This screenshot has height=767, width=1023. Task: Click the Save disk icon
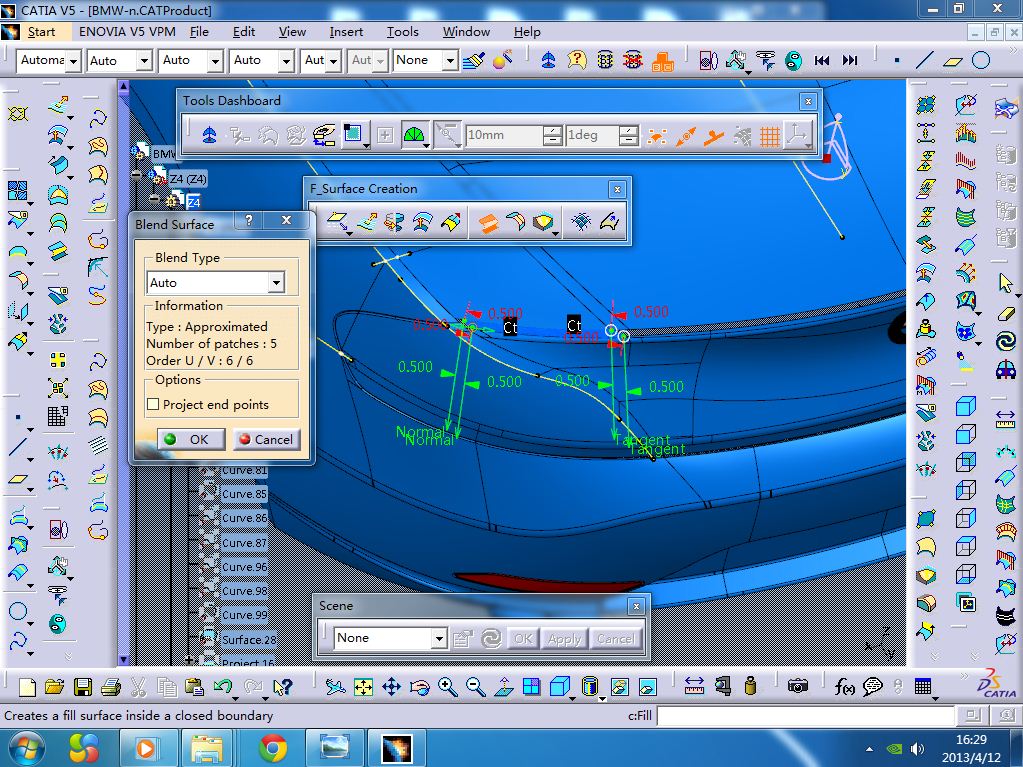point(83,687)
